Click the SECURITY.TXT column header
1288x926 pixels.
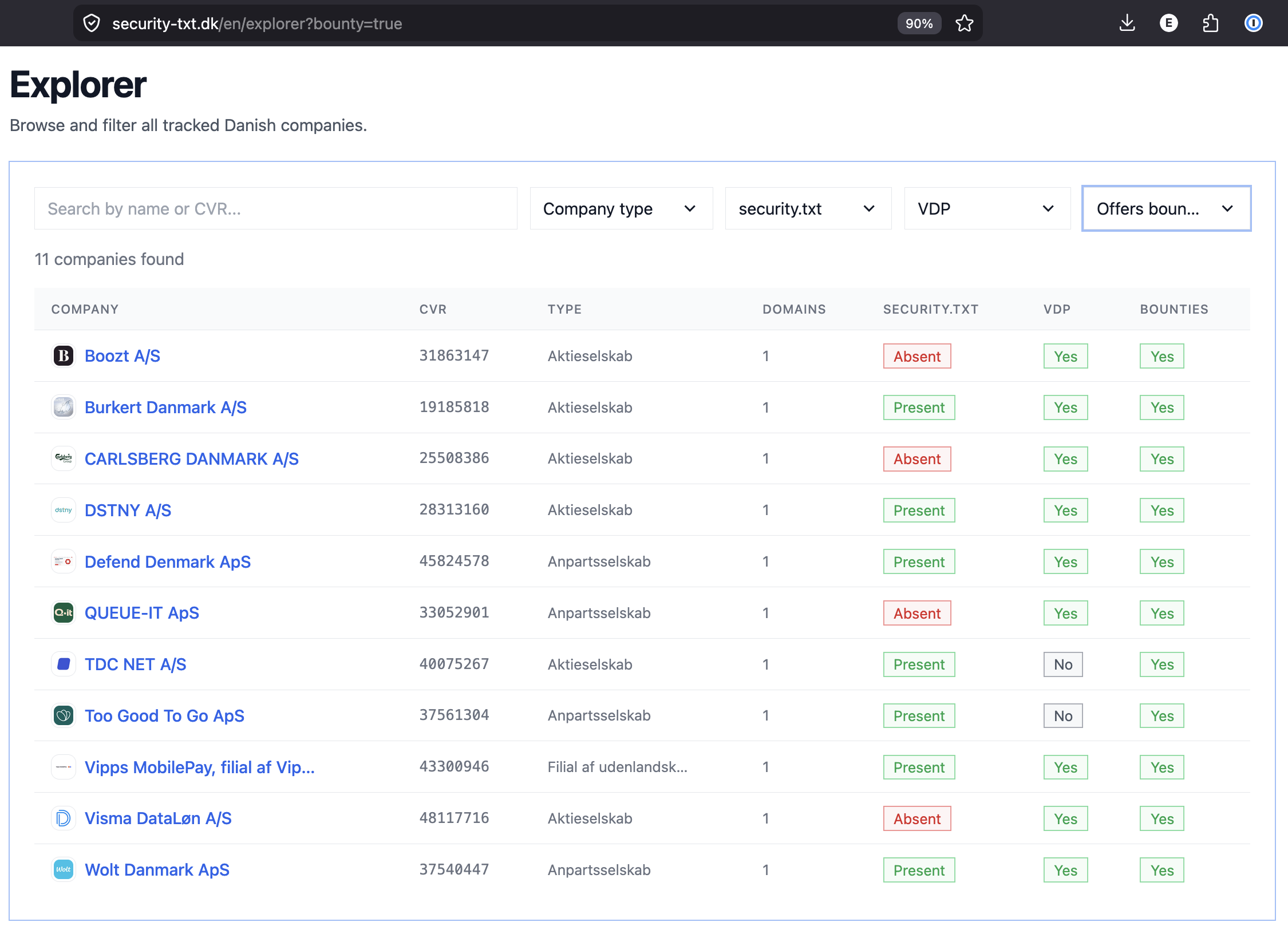931,309
